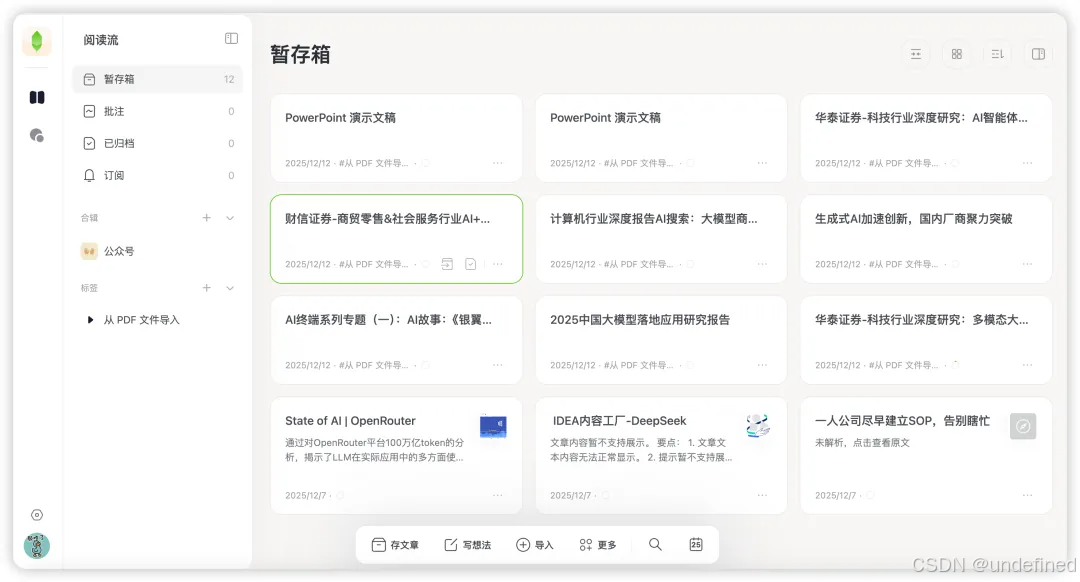Click the 写想法 button
This screenshot has width=1080, height=582.
tap(467, 545)
